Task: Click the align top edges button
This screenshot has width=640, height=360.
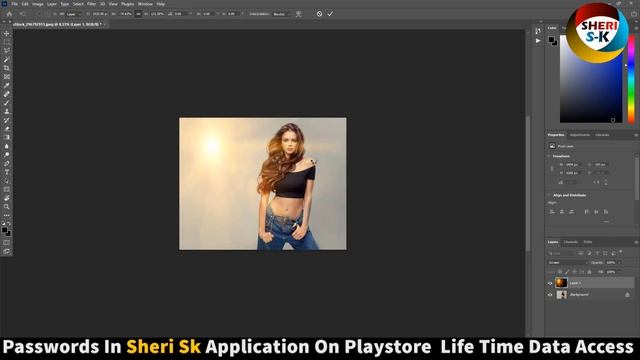Action: [587, 212]
